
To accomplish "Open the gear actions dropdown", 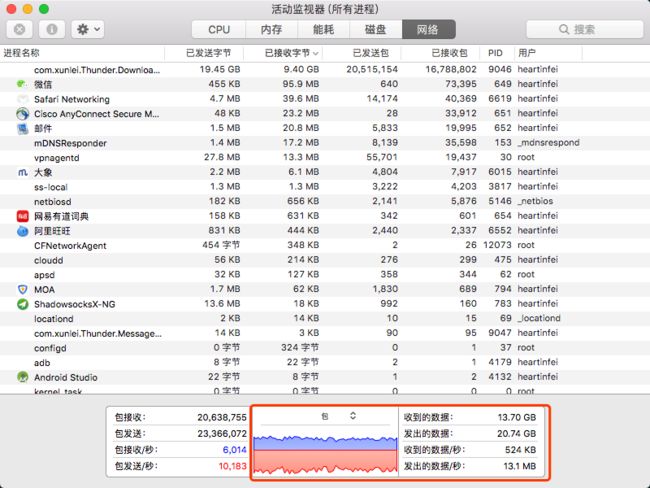I will pos(88,29).
